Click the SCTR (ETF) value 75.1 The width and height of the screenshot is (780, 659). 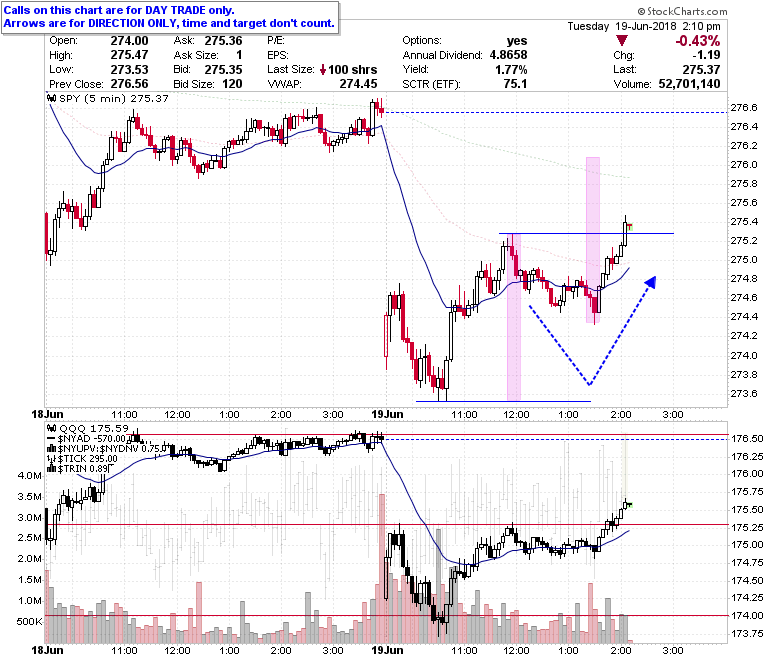515,84
